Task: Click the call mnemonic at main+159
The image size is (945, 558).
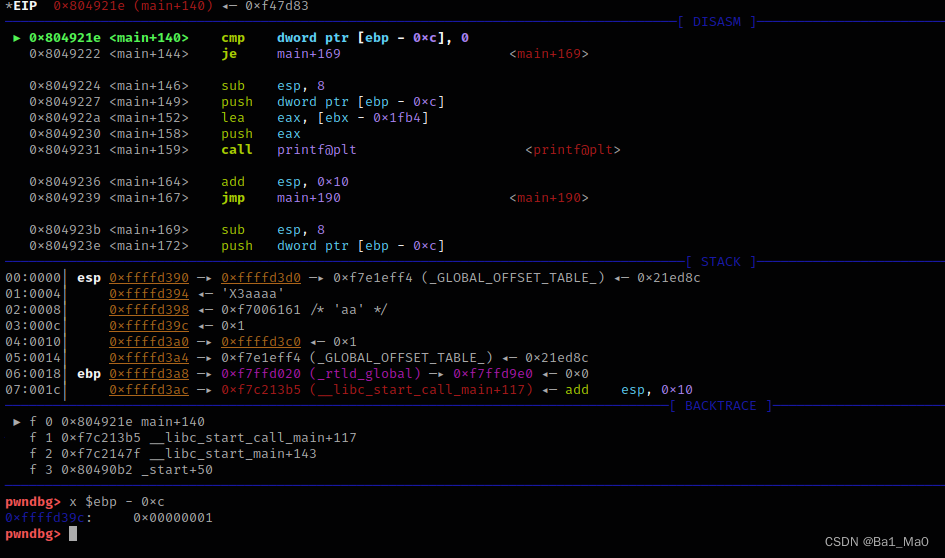Action: [236, 149]
